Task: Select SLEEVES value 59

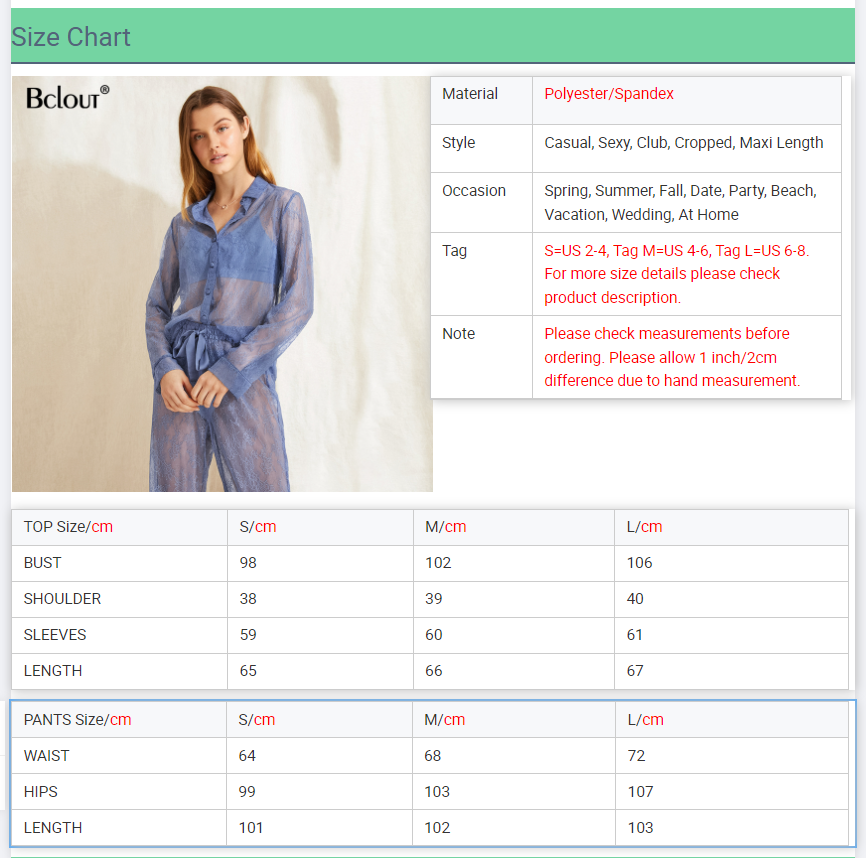Action: point(248,635)
